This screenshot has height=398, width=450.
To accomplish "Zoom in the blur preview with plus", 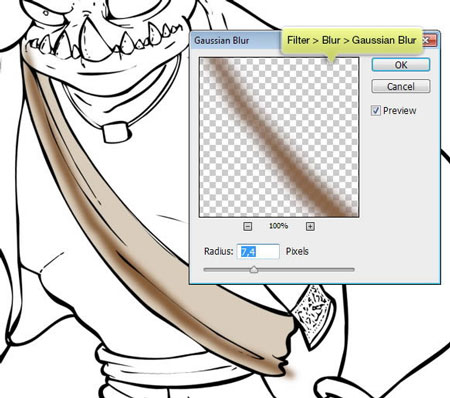I will pyautogui.click(x=310, y=226).
